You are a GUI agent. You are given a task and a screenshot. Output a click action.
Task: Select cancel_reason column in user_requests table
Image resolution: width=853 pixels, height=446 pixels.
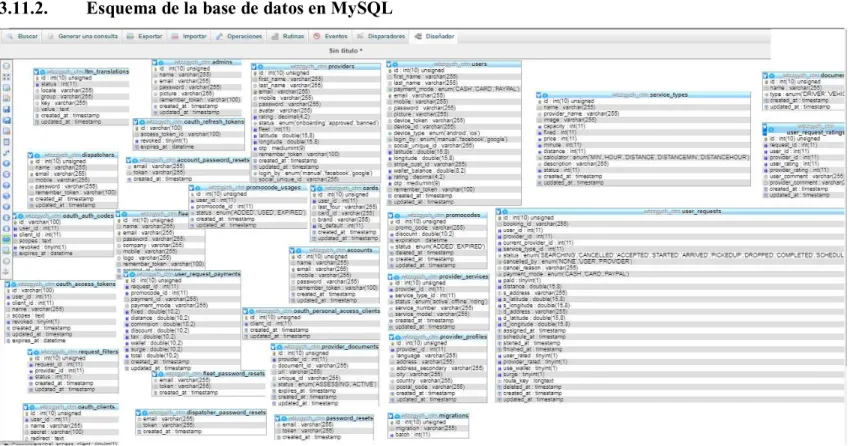point(669,268)
